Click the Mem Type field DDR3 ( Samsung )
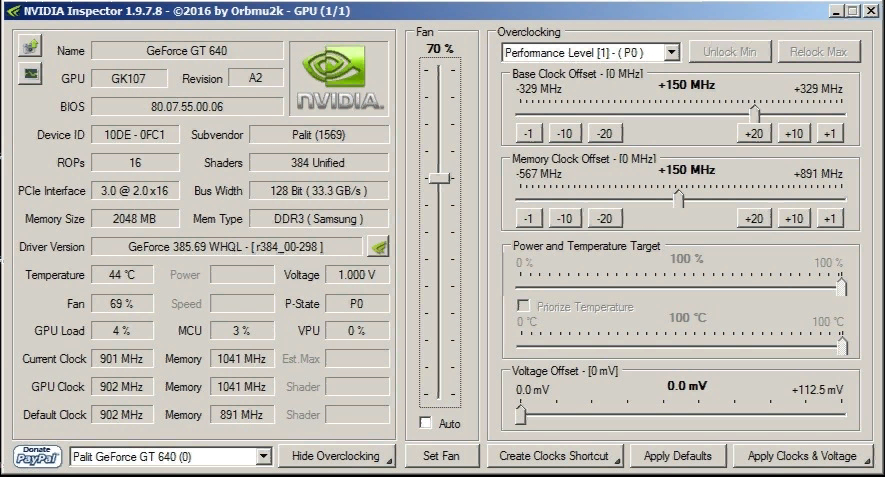The image size is (885, 477). click(319, 218)
